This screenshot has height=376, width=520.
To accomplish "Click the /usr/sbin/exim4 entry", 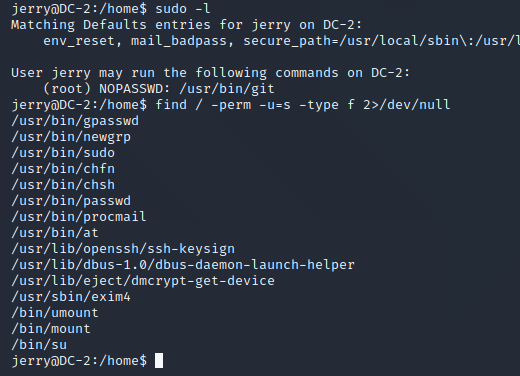I will point(71,297).
